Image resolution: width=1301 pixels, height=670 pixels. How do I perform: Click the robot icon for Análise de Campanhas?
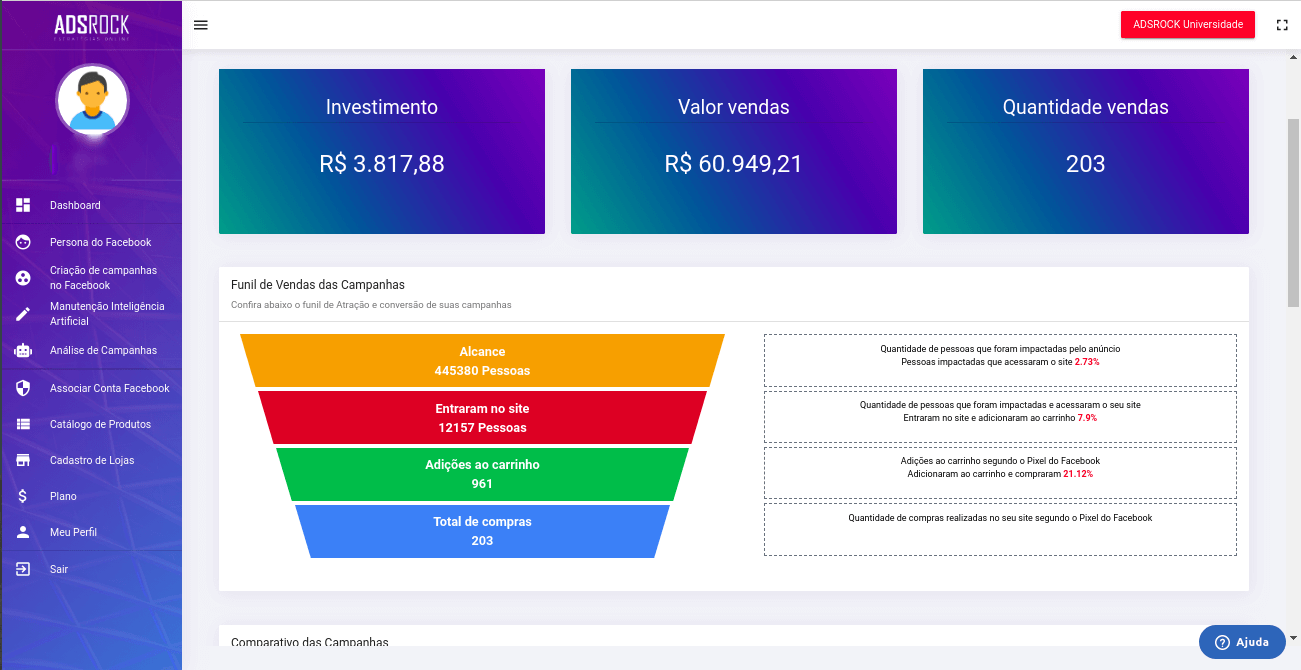[x=23, y=351]
